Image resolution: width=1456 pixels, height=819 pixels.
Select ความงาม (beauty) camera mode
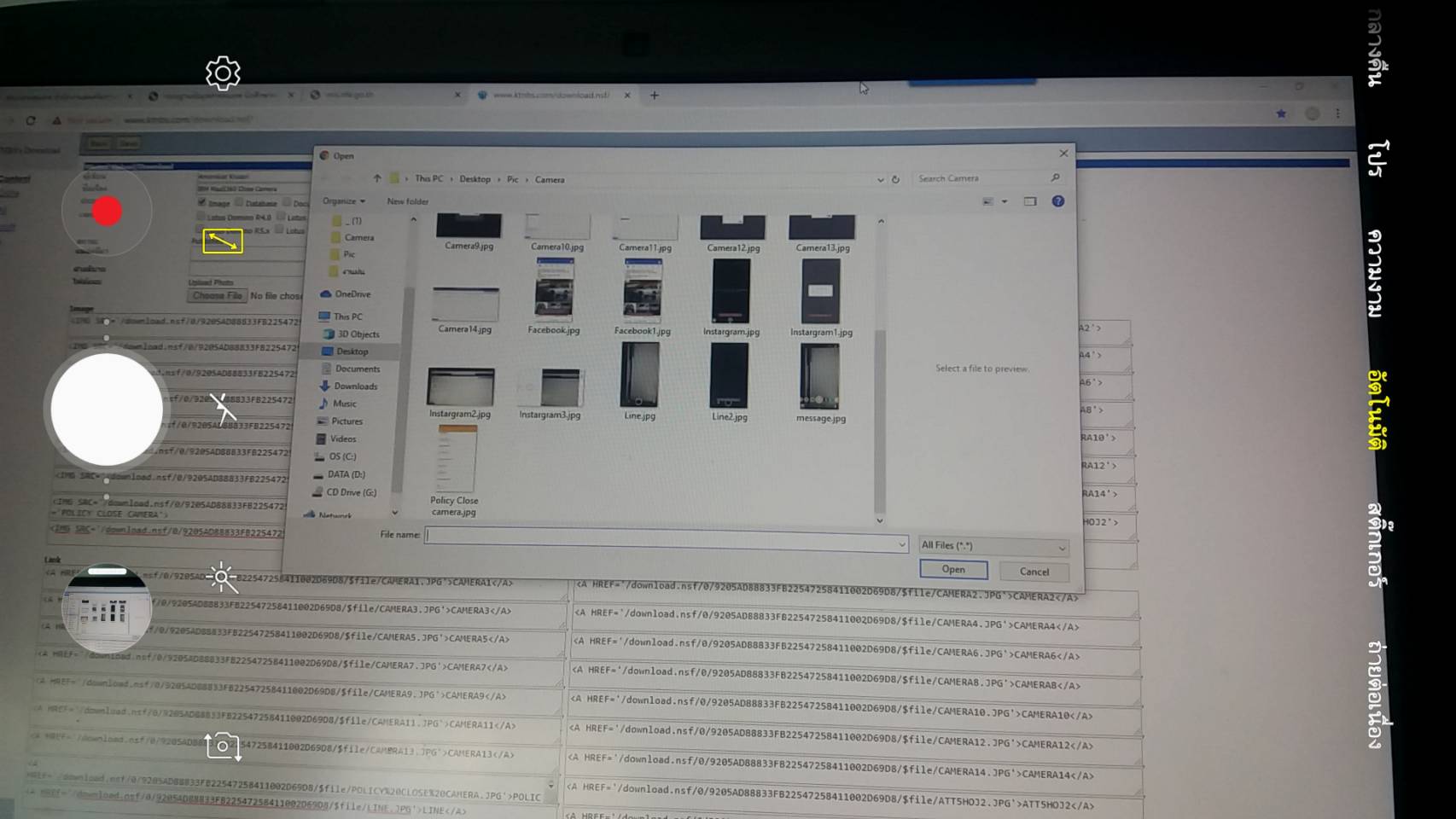[1374, 273]
